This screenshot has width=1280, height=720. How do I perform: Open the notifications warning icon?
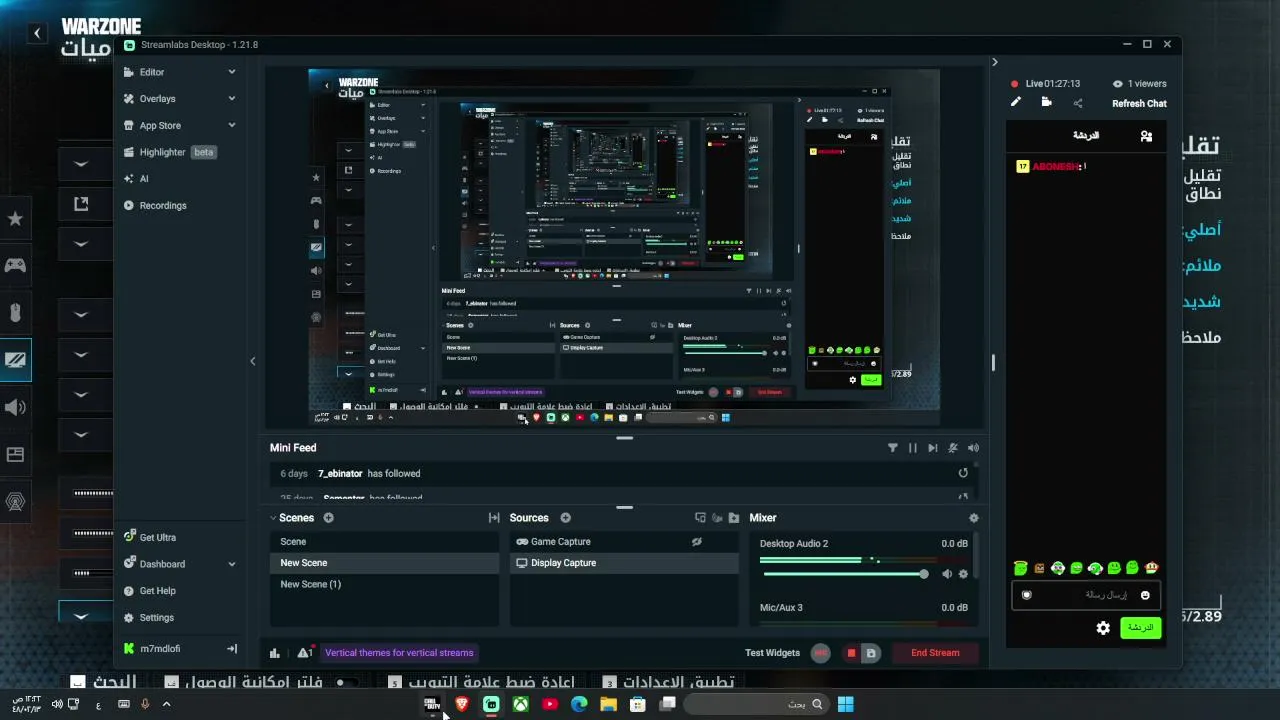(x=305, y=653)
